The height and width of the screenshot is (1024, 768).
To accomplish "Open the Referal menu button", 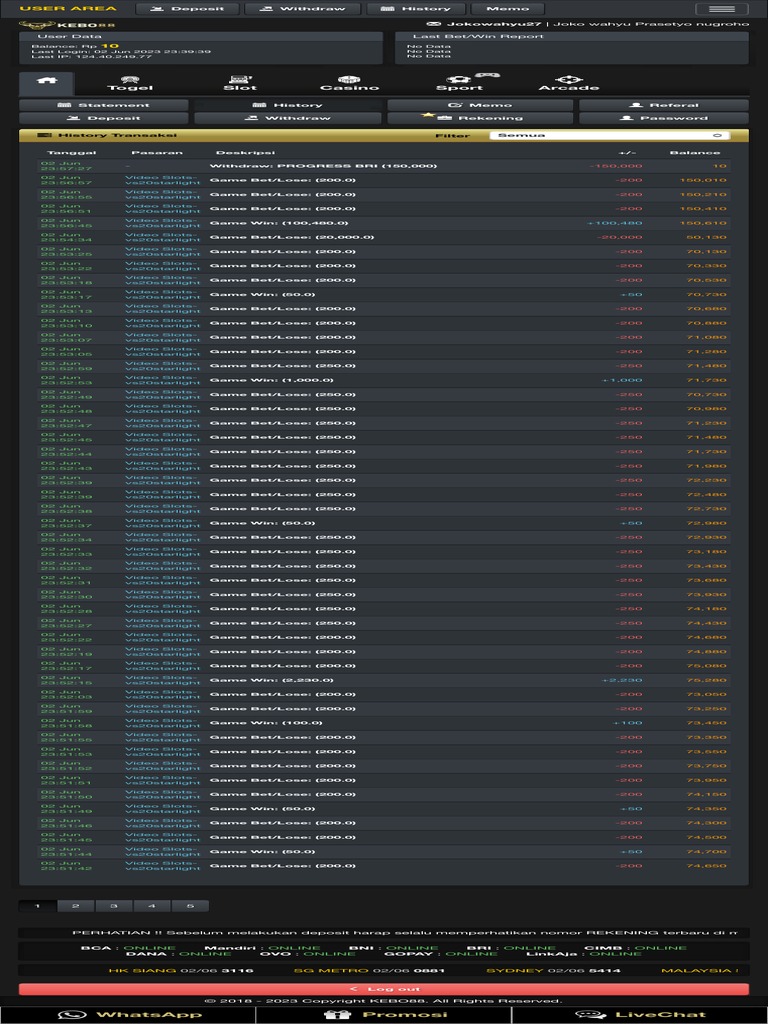I will pyautogui.click(x=663, y=105).
